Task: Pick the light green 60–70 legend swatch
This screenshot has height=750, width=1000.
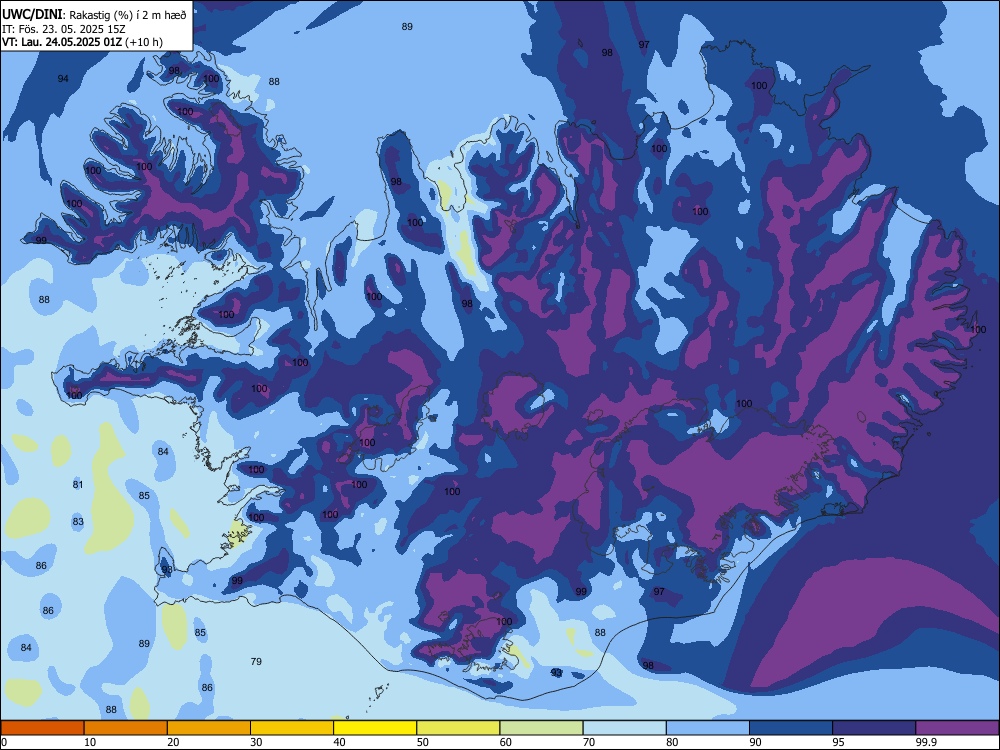Action: (541, 728)
